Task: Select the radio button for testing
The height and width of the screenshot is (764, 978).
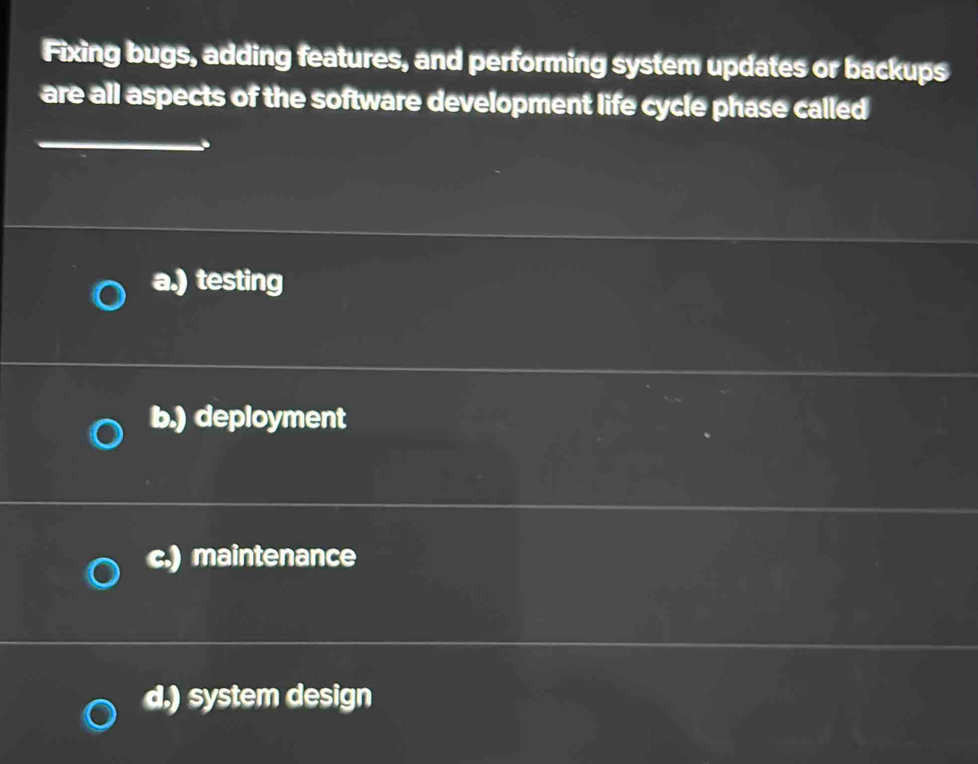Action: pos(111,297)
